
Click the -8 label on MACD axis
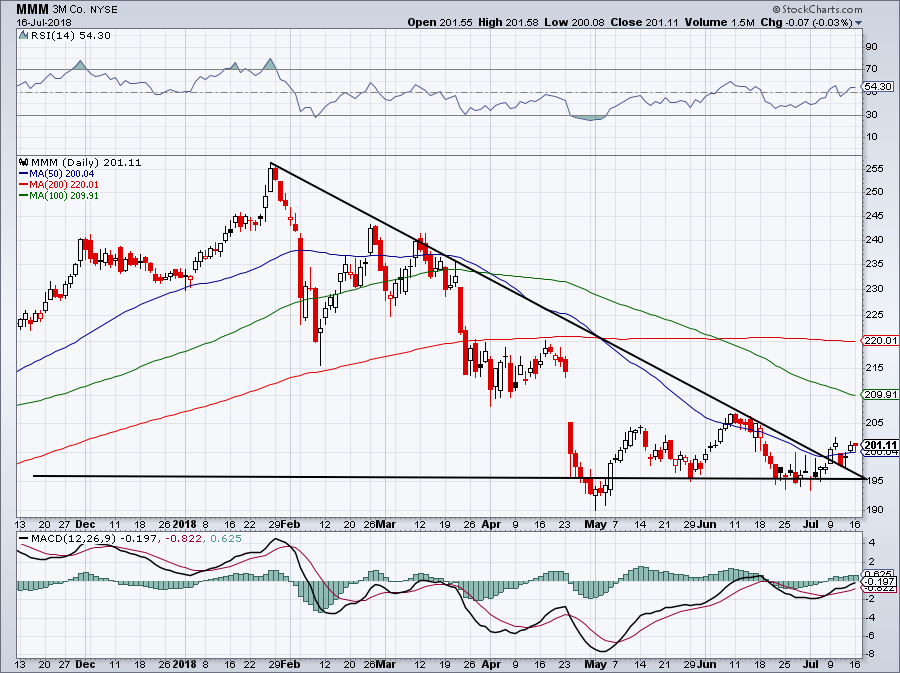pos(871,653)
